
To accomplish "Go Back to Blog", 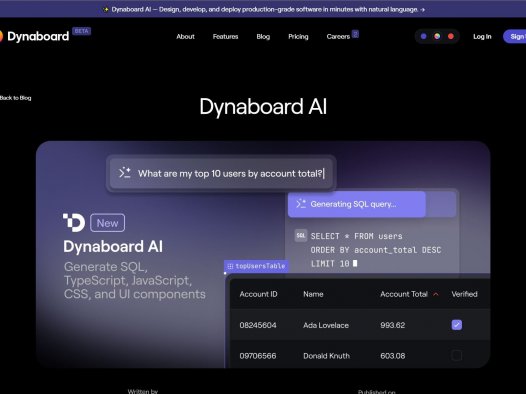I will 15,98.
